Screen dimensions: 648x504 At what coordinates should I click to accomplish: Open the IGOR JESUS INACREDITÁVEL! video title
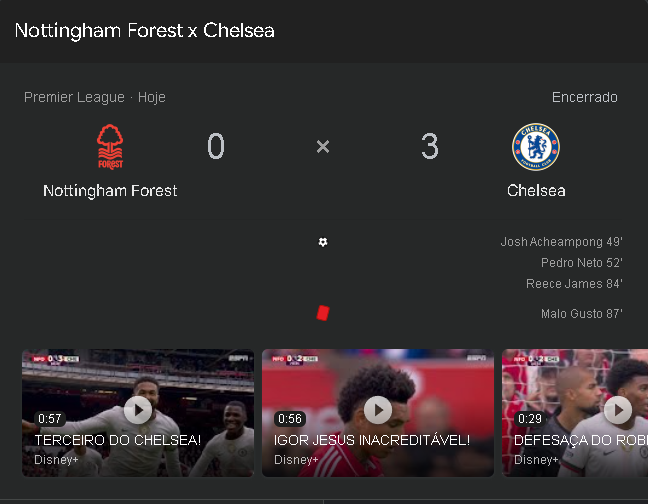[x=371, y=440]
